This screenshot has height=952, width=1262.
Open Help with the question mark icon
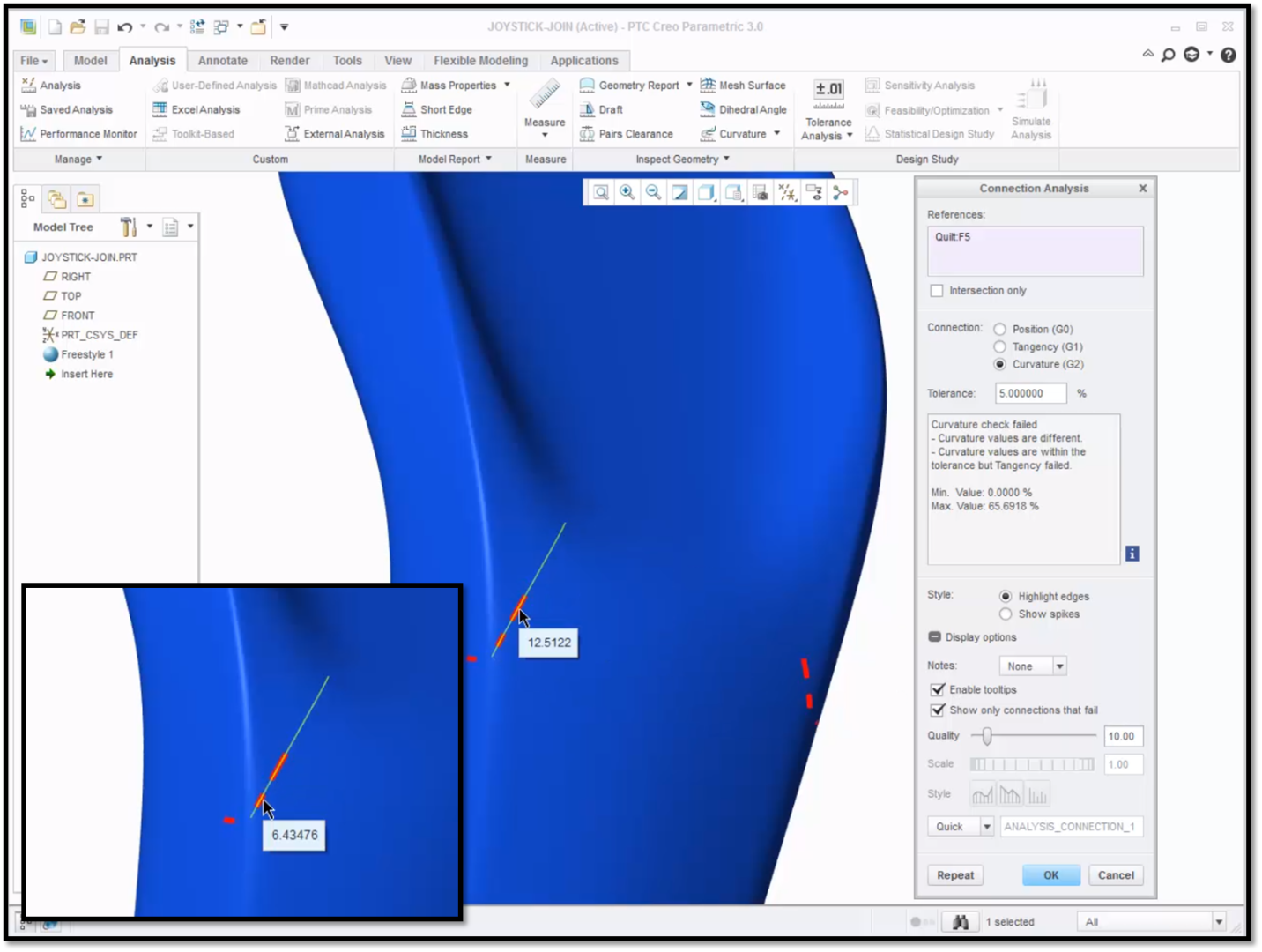pyautogui.click(x=1229, y=55)
